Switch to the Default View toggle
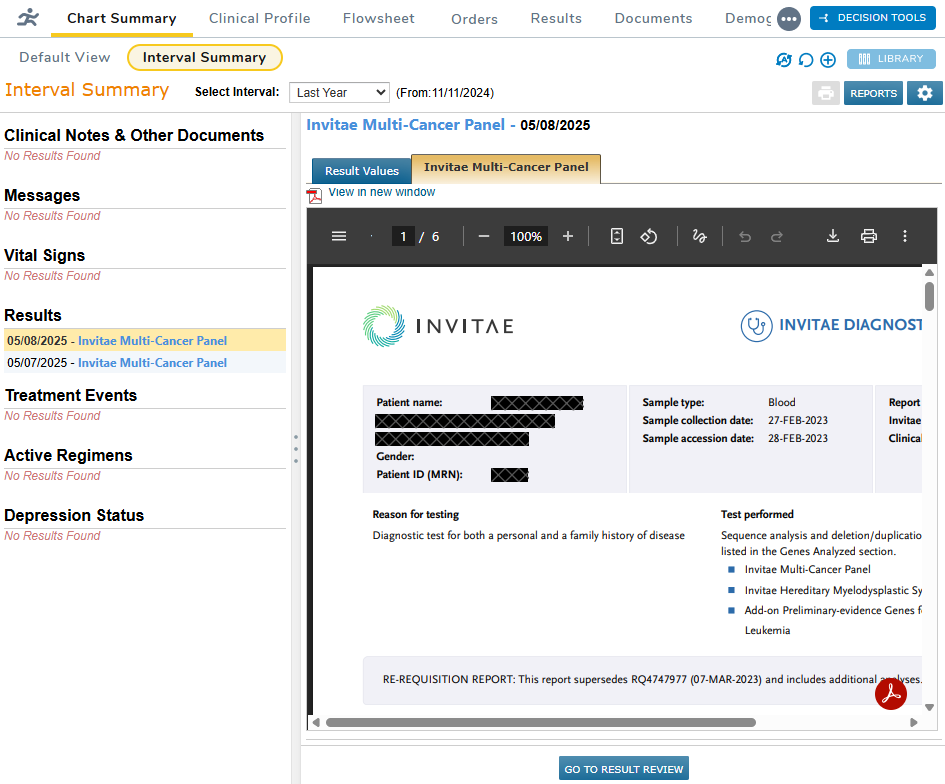The width and height of the screenshot is (945, 784). point(65,58)
